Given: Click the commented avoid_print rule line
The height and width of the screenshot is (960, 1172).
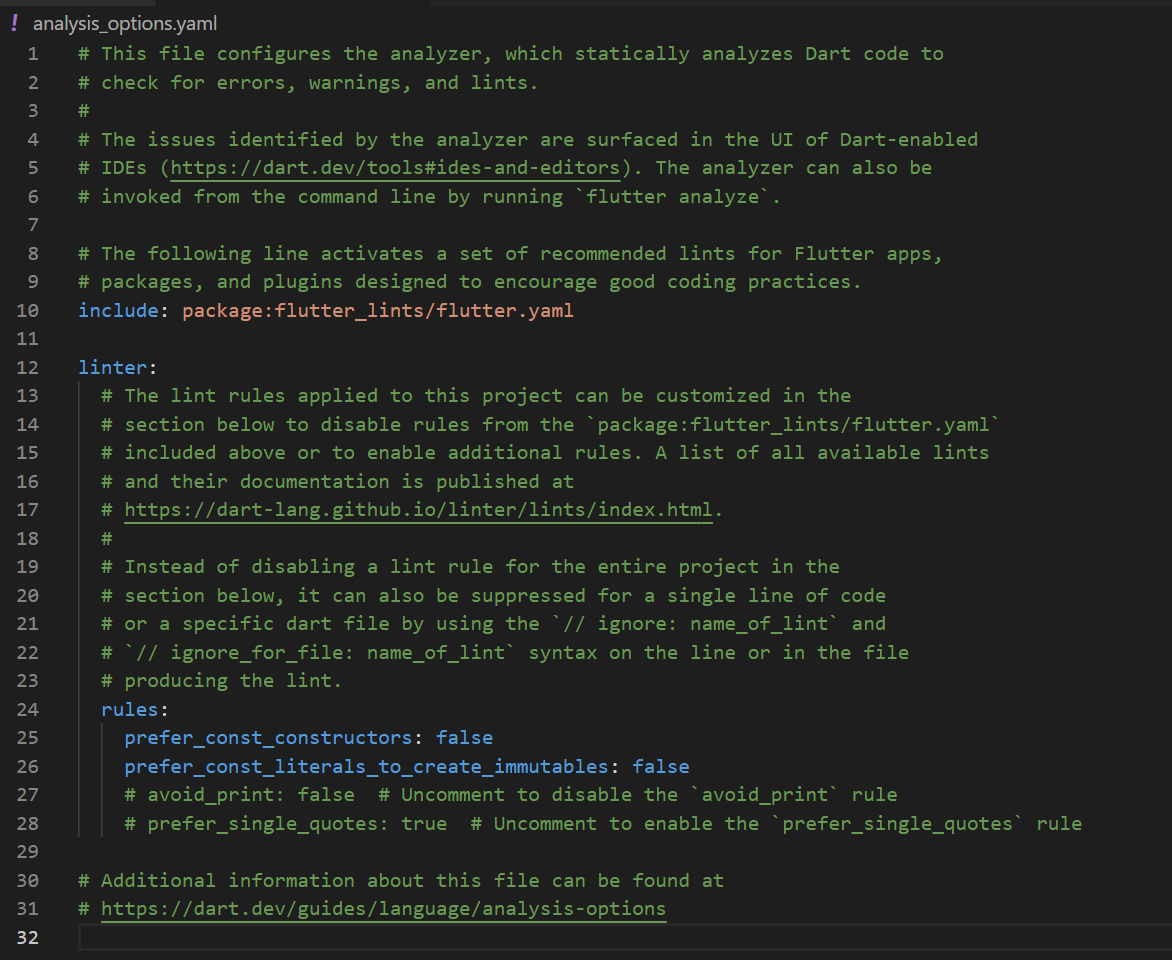Looking at the screenshot, I should click(511, 795).
